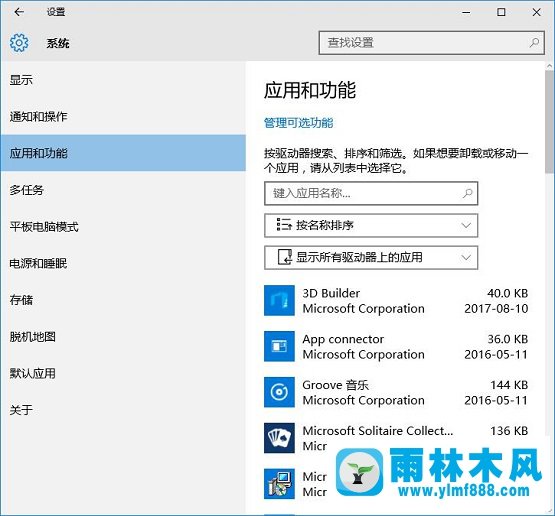Viewport: 555px width, 516px height.
Task: Click the Microsoft Solitaire Collection icon
Action: pos(279,438)
